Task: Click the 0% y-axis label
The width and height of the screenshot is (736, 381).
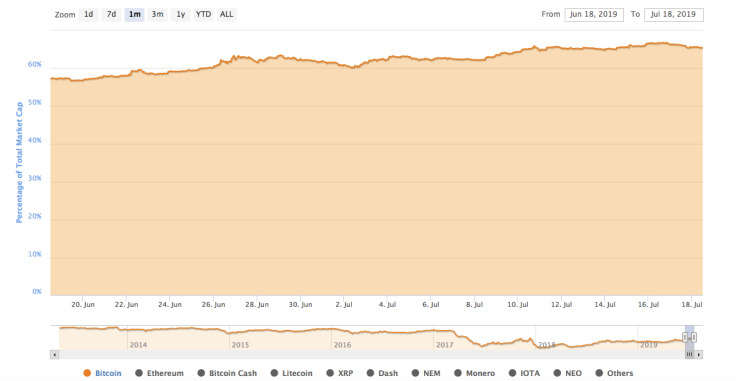Action: pos(37,291)
